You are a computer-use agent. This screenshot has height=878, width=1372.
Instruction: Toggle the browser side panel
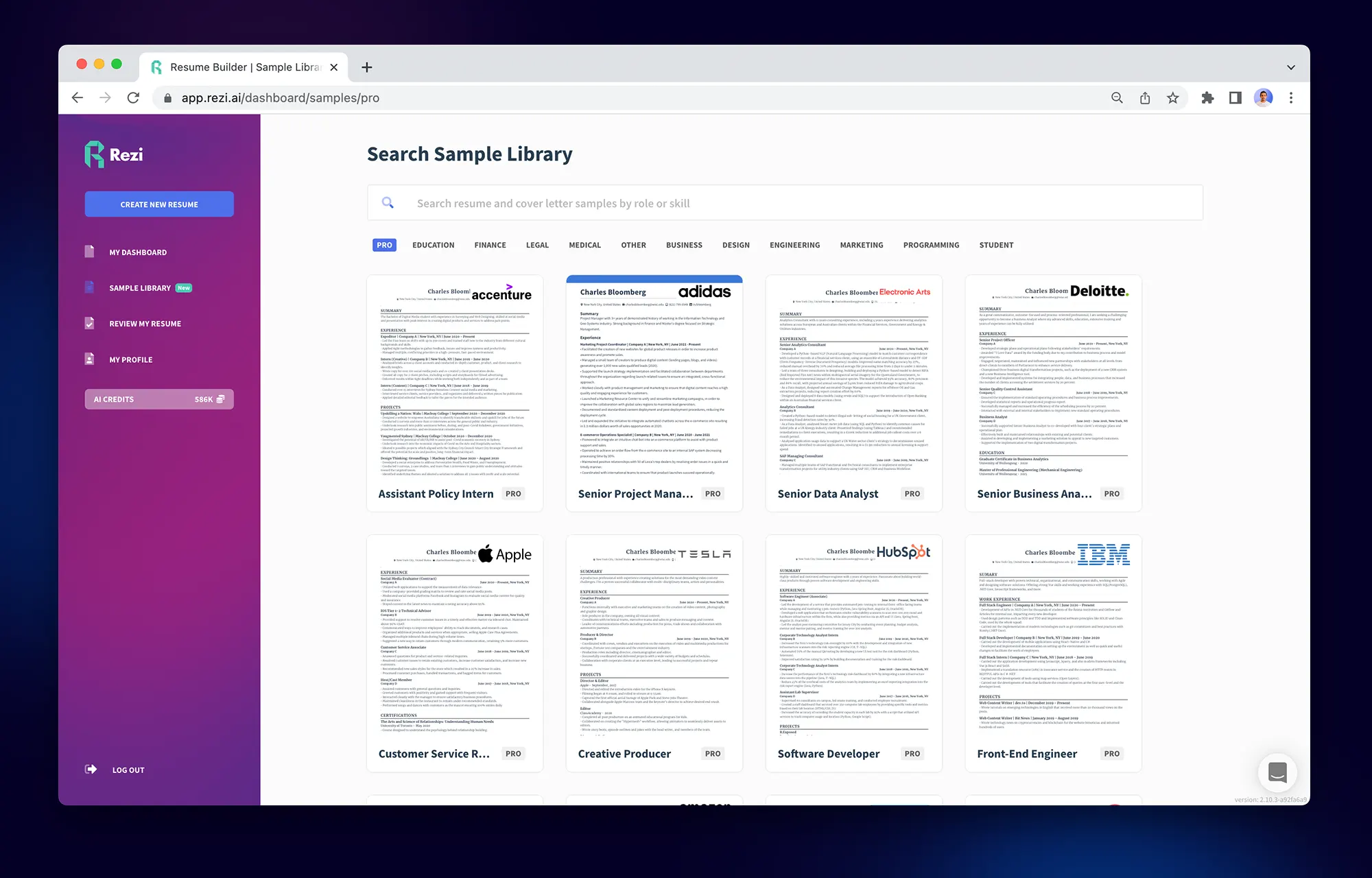[1235, 97]
